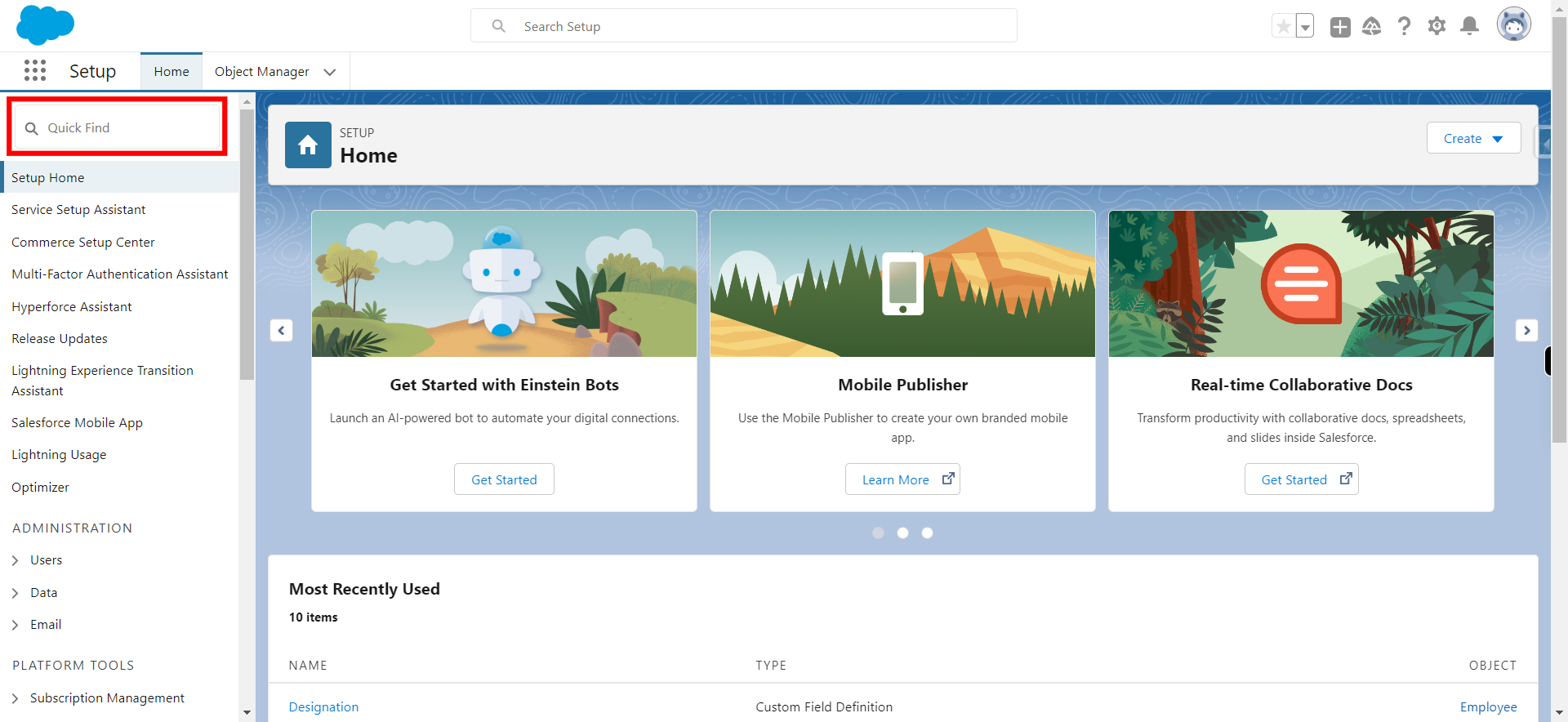Select Setup Home in the sidebar
This screenshot has width=1568, height=722.
coord(121,177)
